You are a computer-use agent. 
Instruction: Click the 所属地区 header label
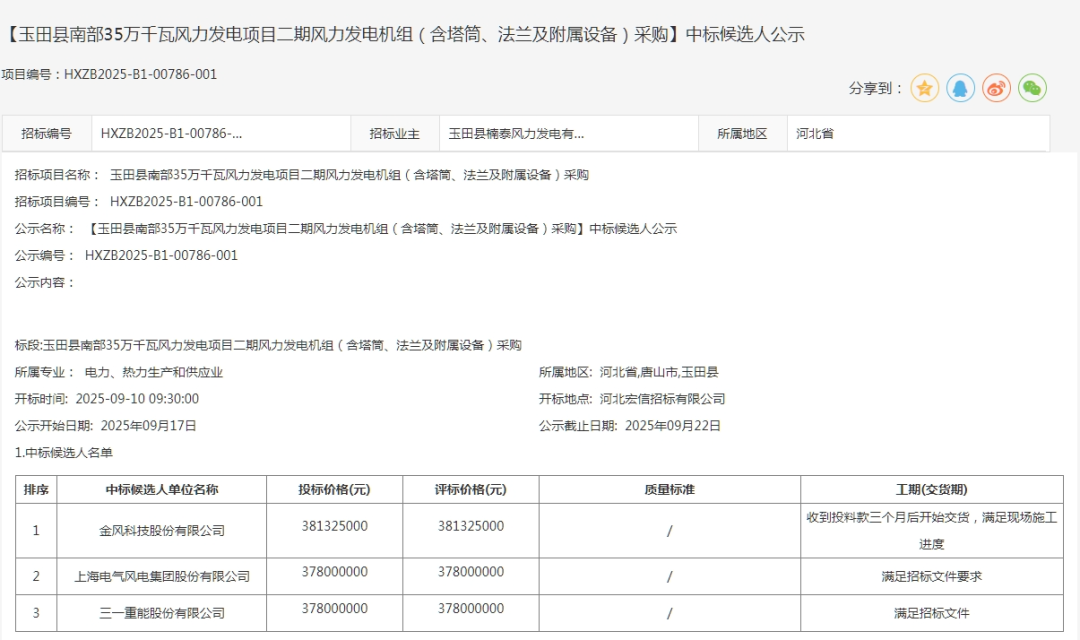click(x=742, y=133)
